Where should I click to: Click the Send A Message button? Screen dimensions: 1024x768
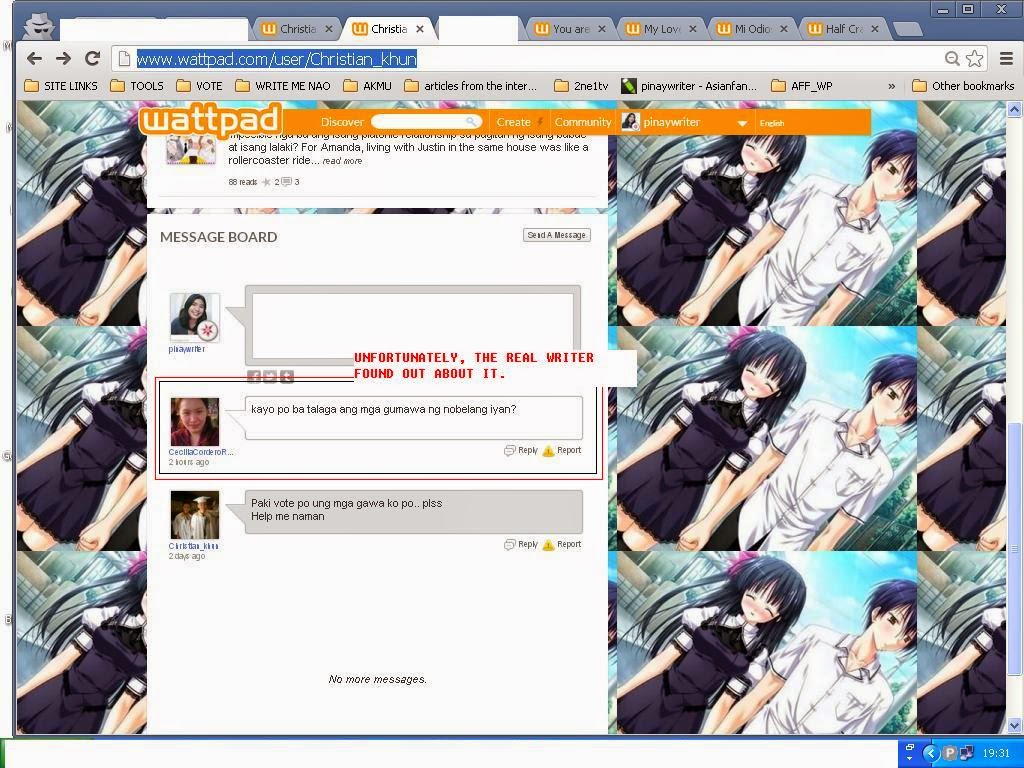point(556,235)
